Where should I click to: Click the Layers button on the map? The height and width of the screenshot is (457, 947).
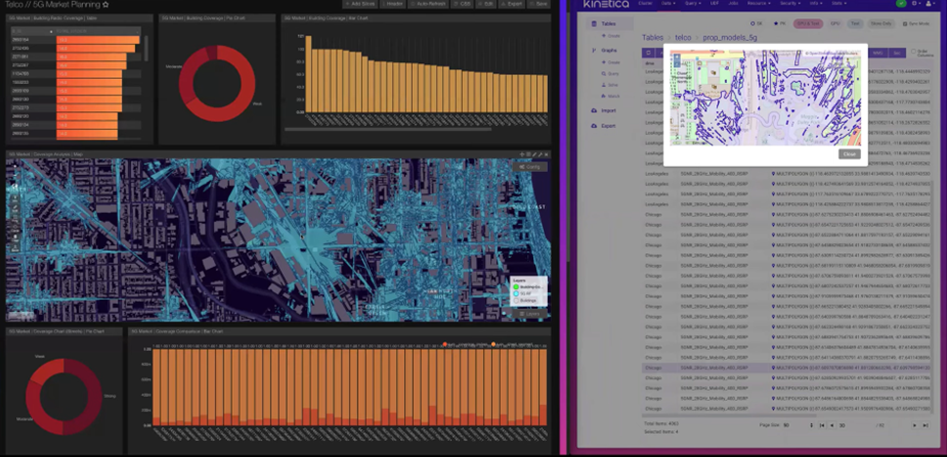530,314
